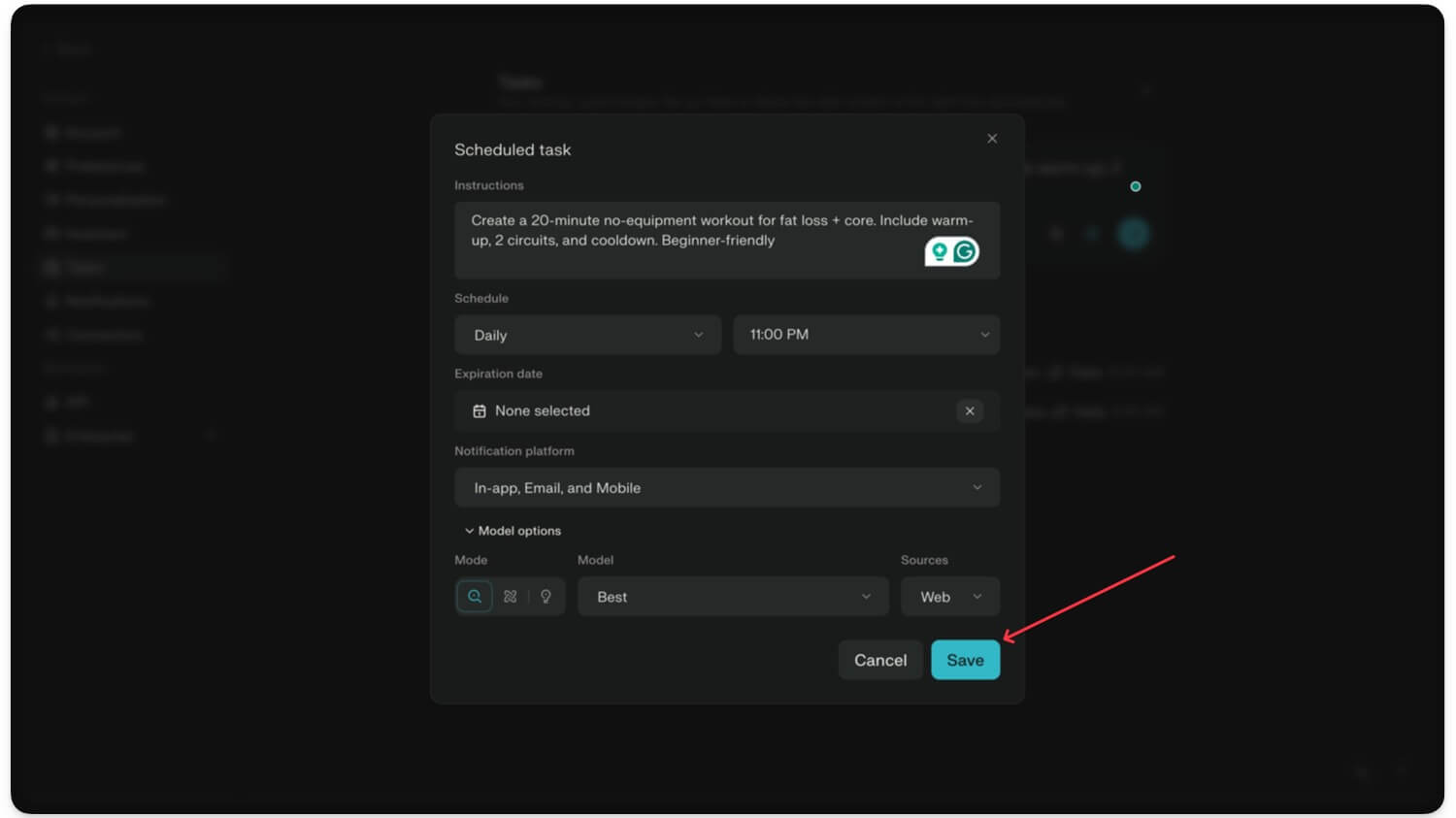Save the scheduled task

965,659
